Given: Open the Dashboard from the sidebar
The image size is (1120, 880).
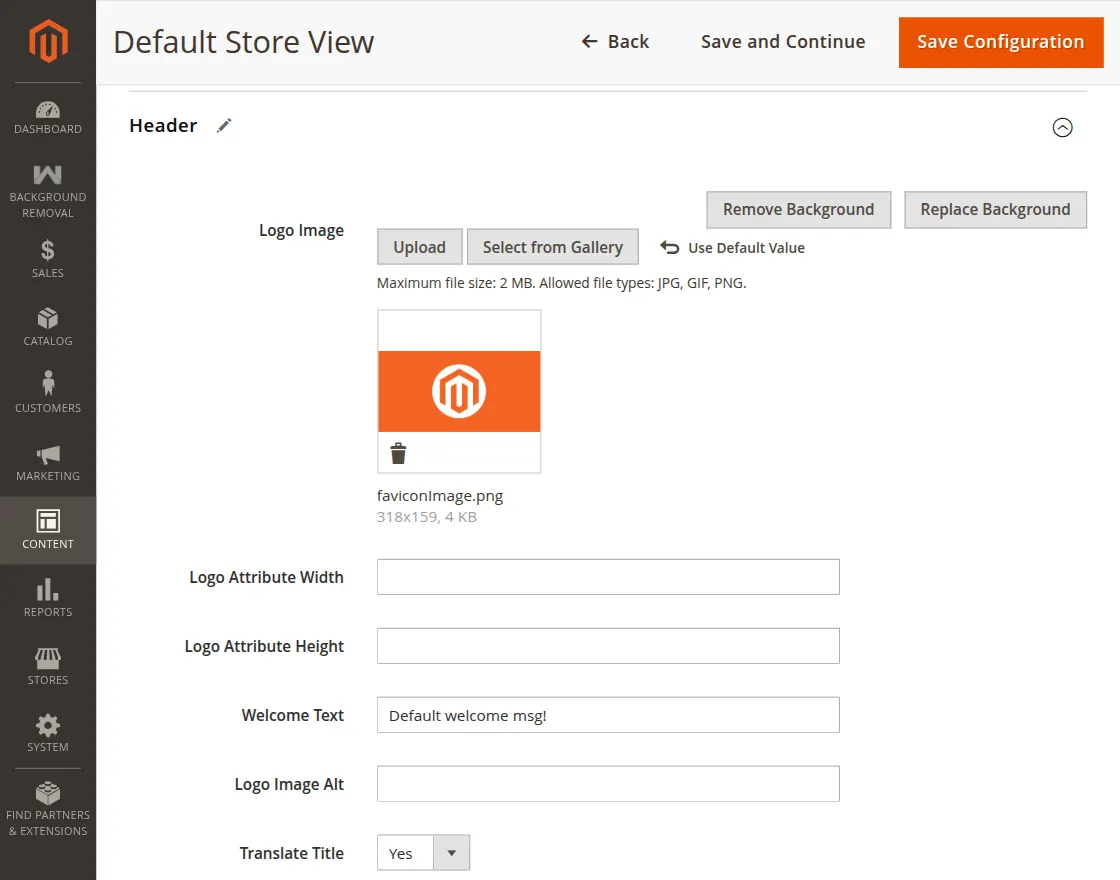Looking at the screenshot, I should tap(47, 113).
